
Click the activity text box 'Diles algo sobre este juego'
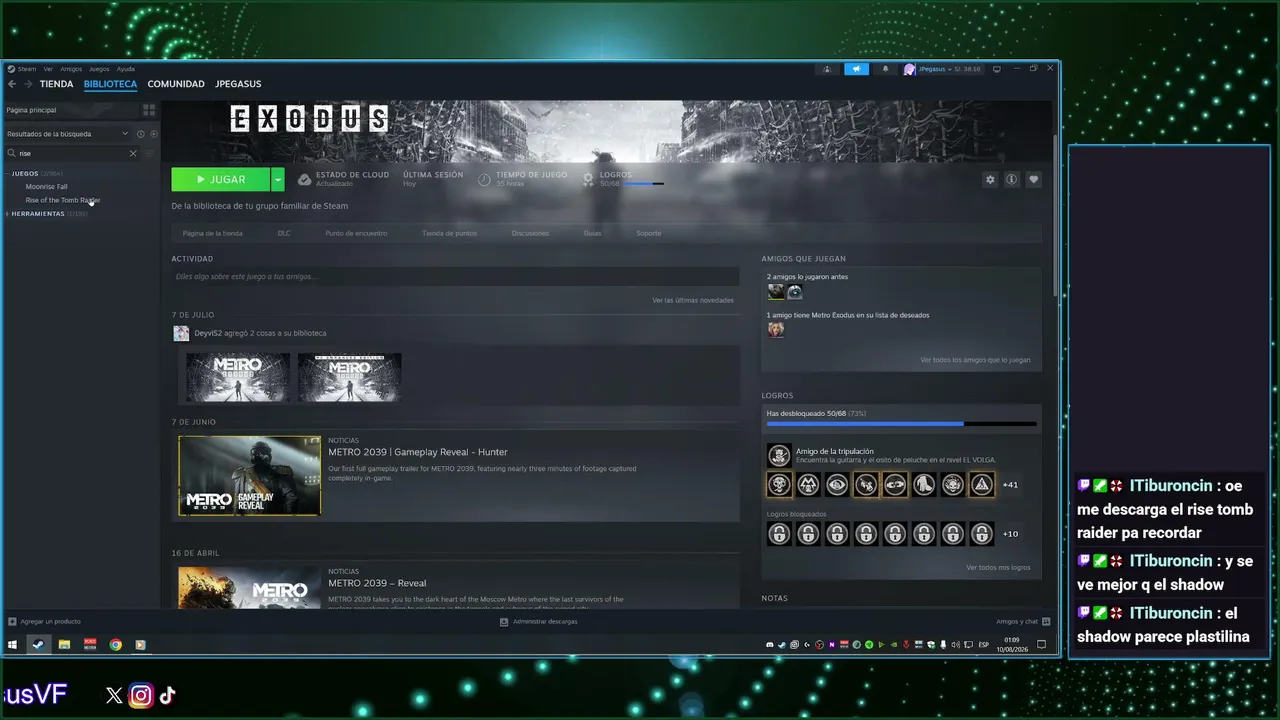[x=455, y=277]
